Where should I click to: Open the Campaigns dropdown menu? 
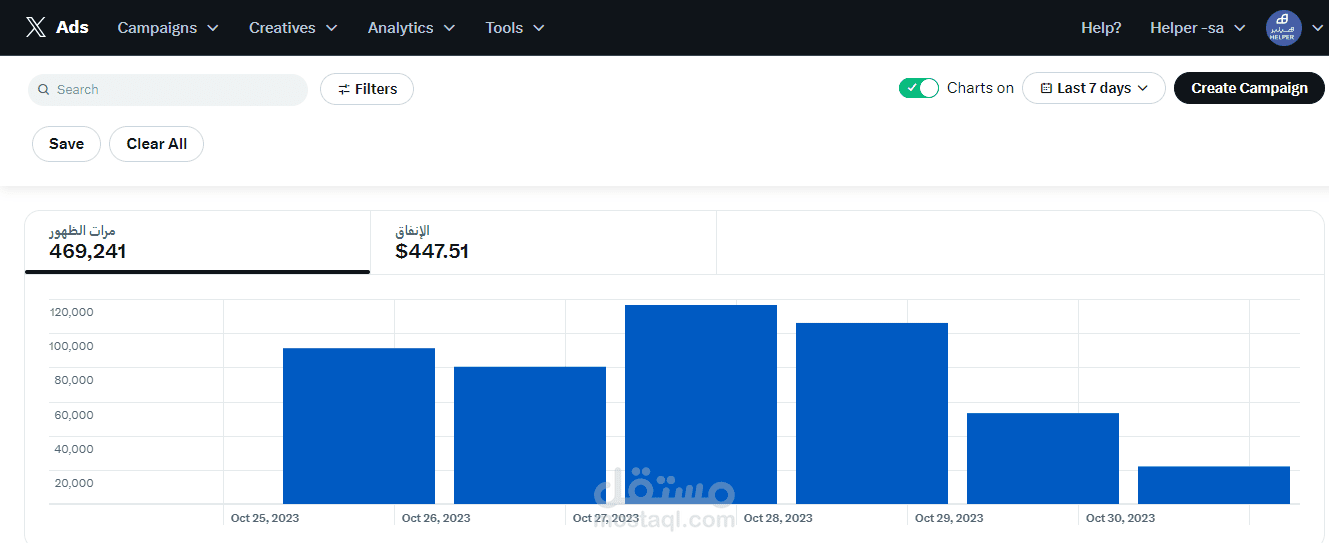tap(168, 28)
